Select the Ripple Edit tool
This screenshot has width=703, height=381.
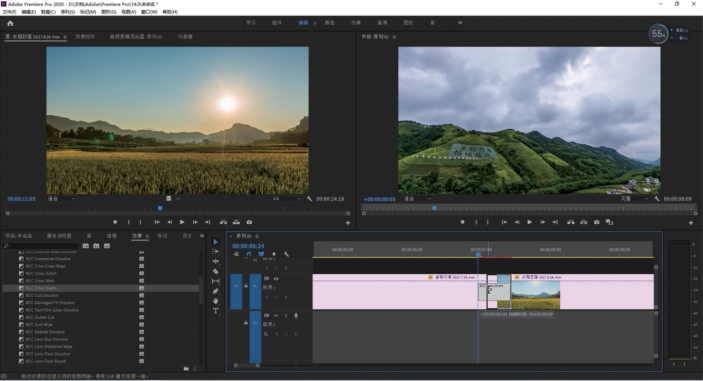(x=215, y=262)
